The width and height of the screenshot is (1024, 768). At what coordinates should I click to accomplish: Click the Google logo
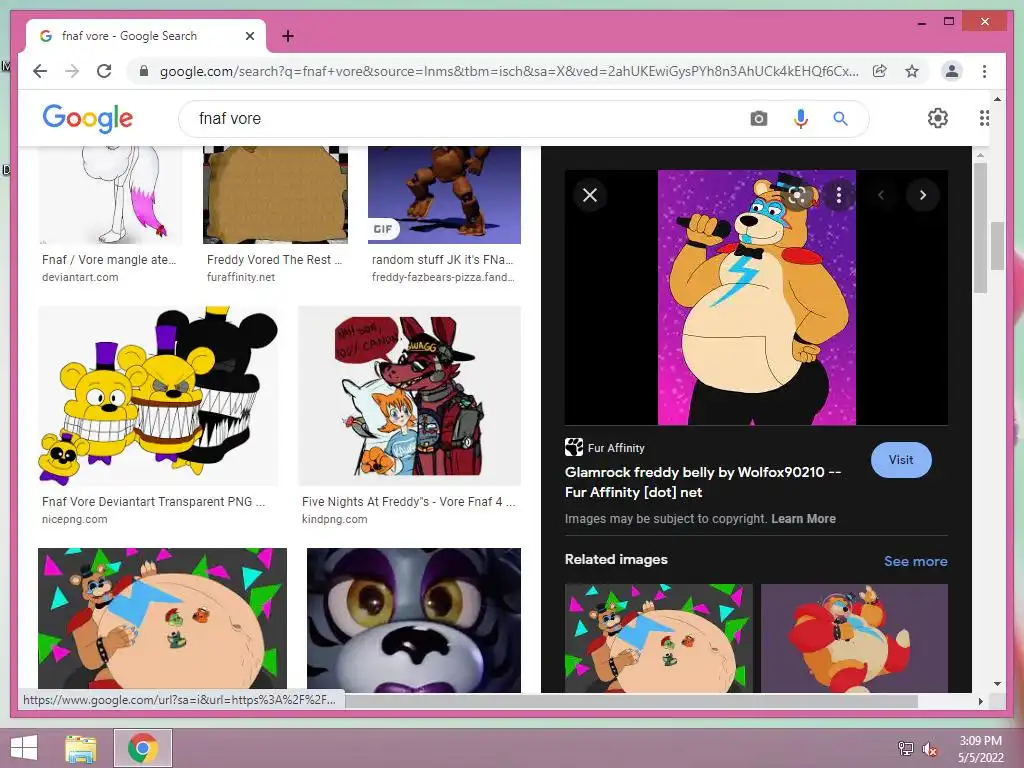[88, 118]
